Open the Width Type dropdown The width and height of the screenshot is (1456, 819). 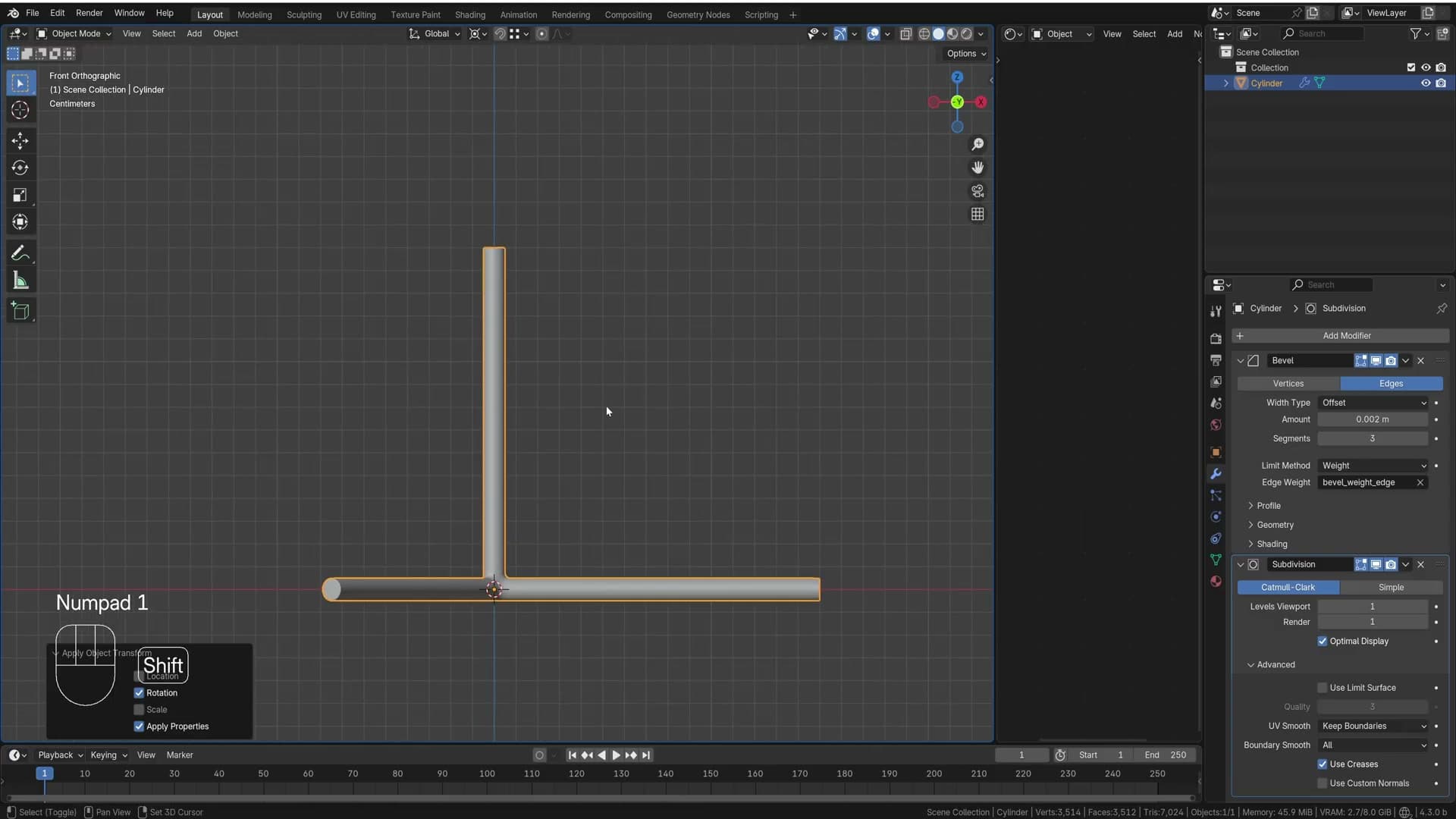pyautogui.click(x=1373, y=403)
